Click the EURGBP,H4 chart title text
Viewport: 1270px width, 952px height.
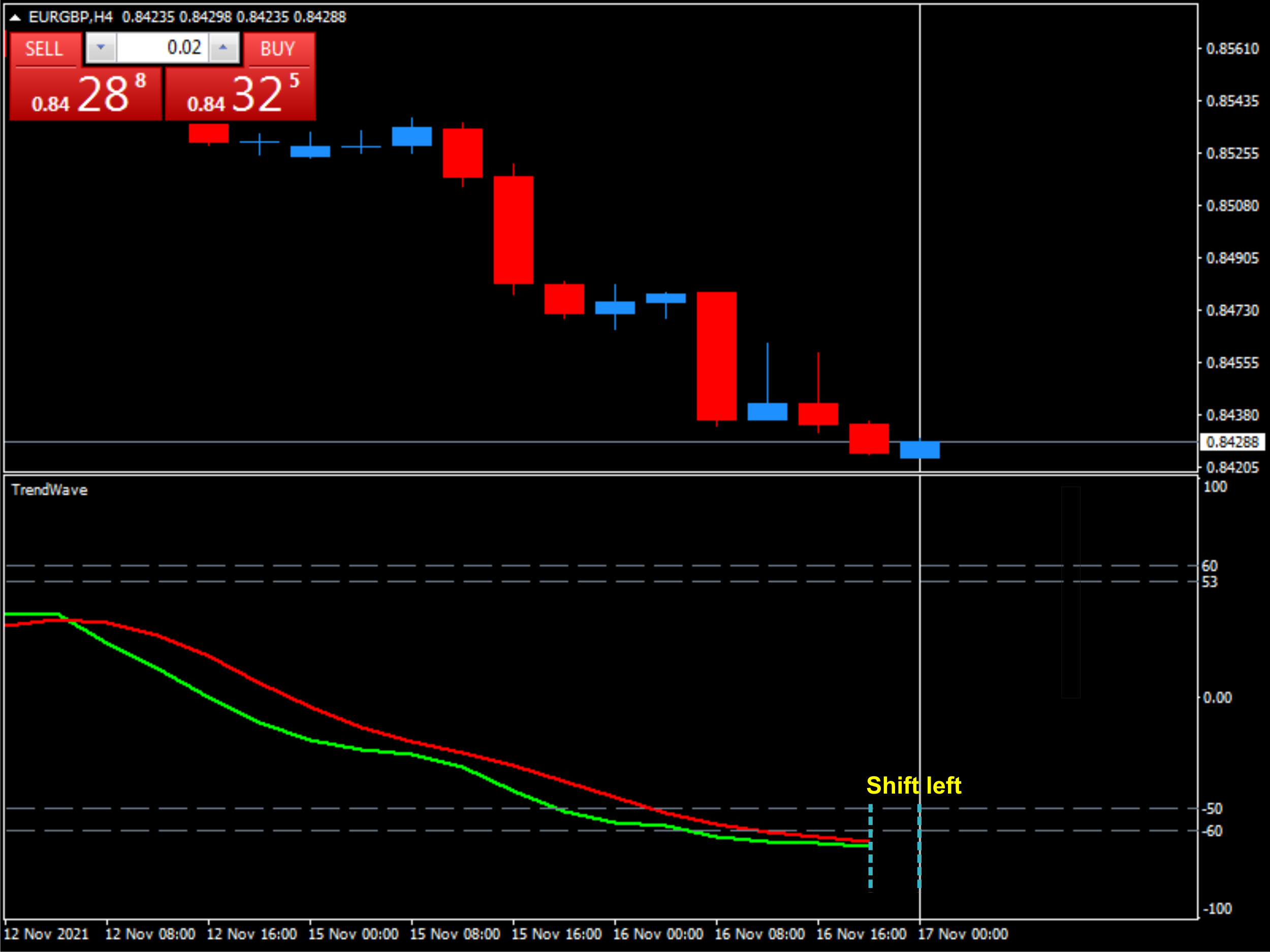[x=70, y=17]
